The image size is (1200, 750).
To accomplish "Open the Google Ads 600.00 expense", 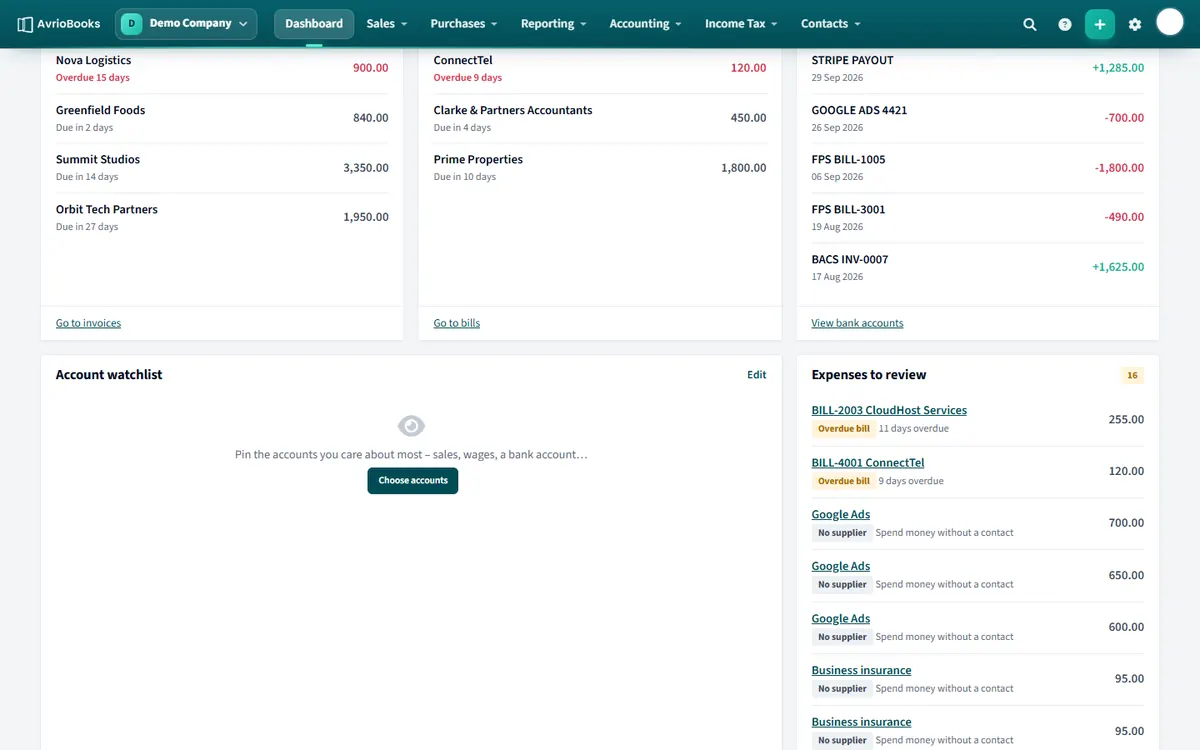I will (841, 619).
